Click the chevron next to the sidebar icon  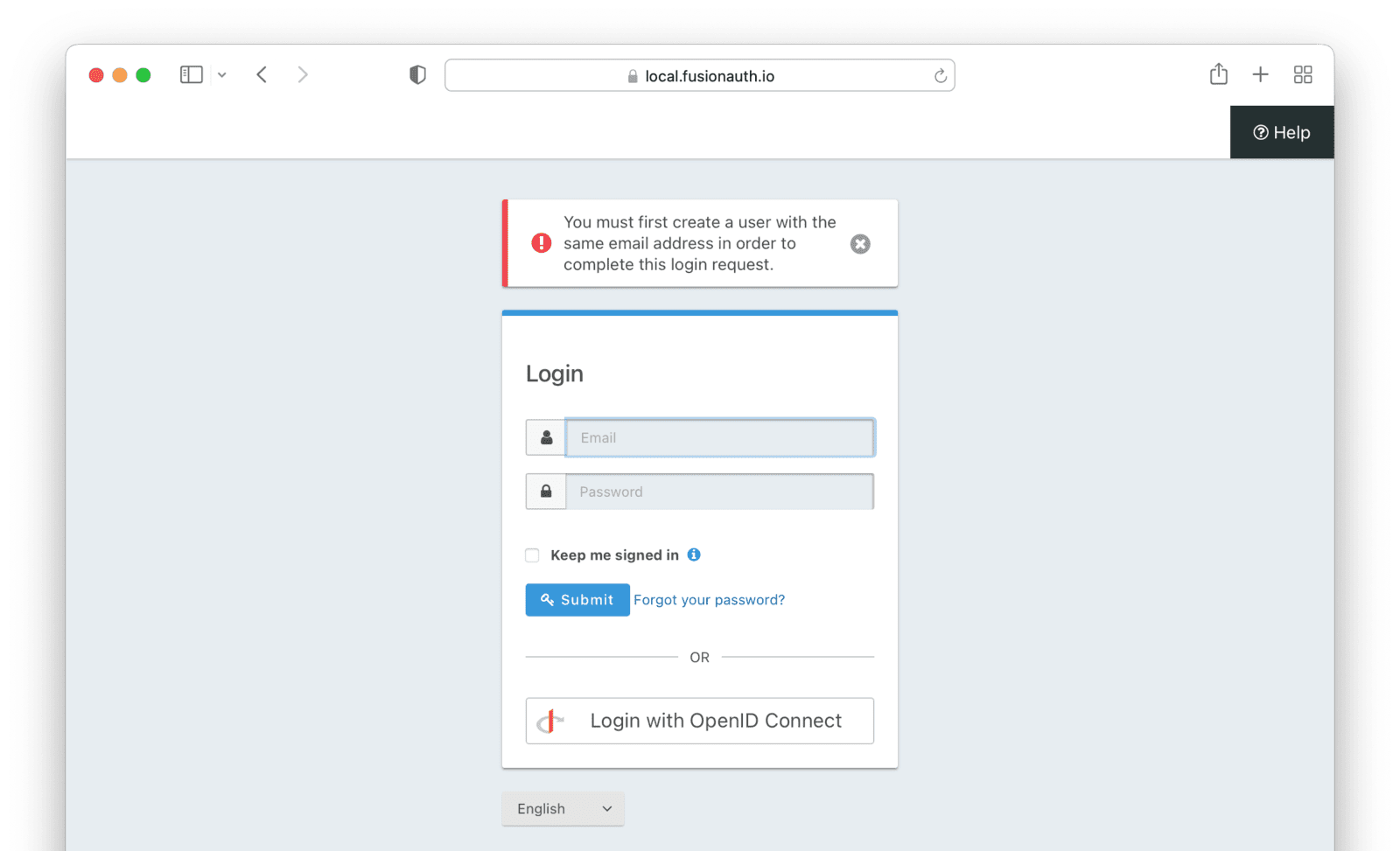(x=221, y=74)
